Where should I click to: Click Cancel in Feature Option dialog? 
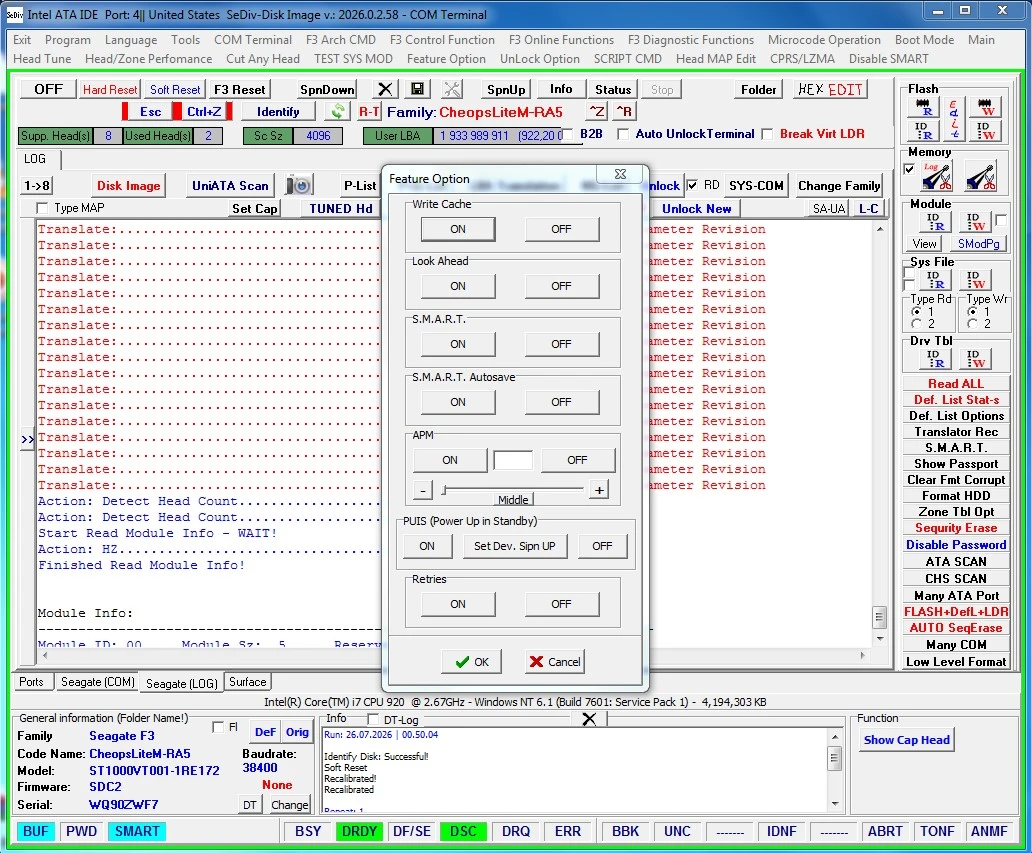click(555, 661)
